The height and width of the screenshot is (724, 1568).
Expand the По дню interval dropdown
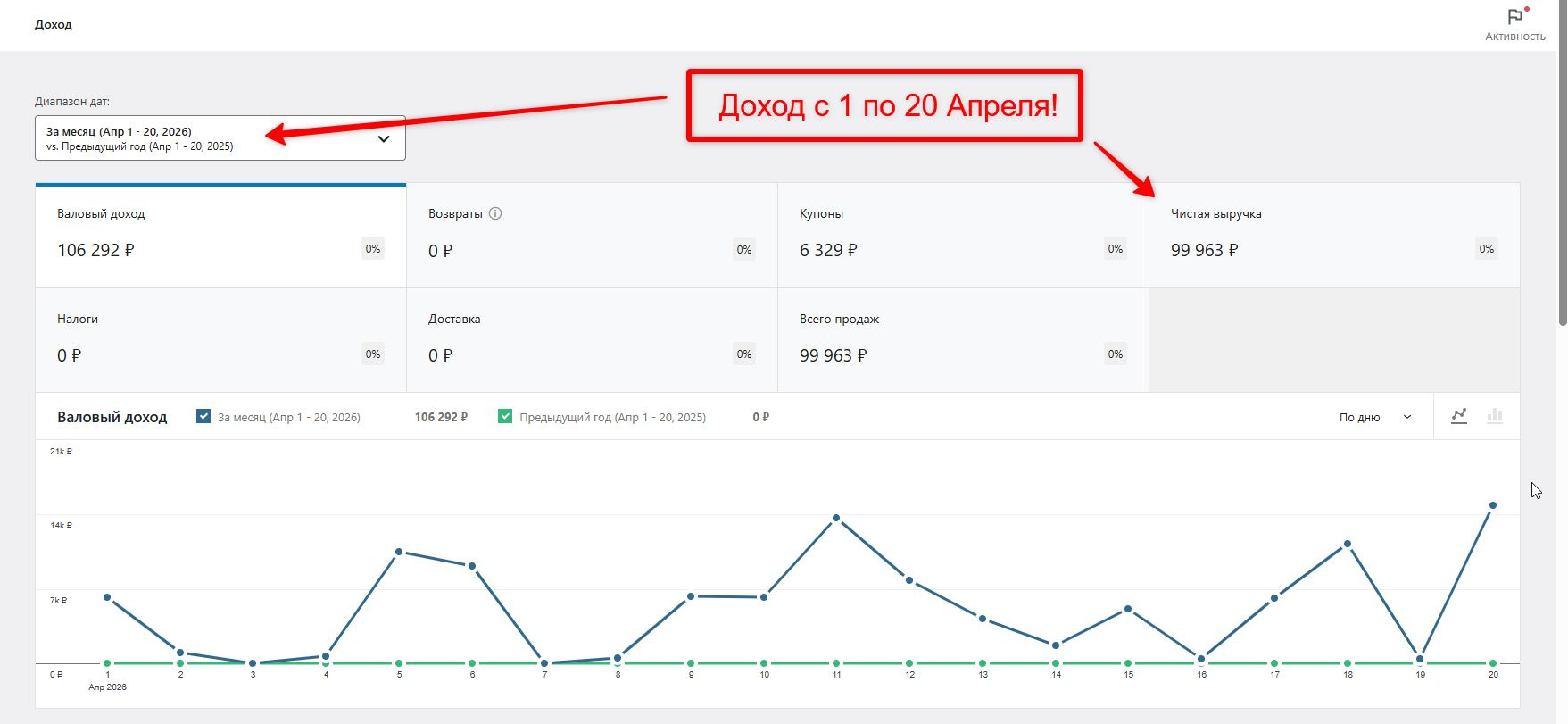tap(1375, 417)
